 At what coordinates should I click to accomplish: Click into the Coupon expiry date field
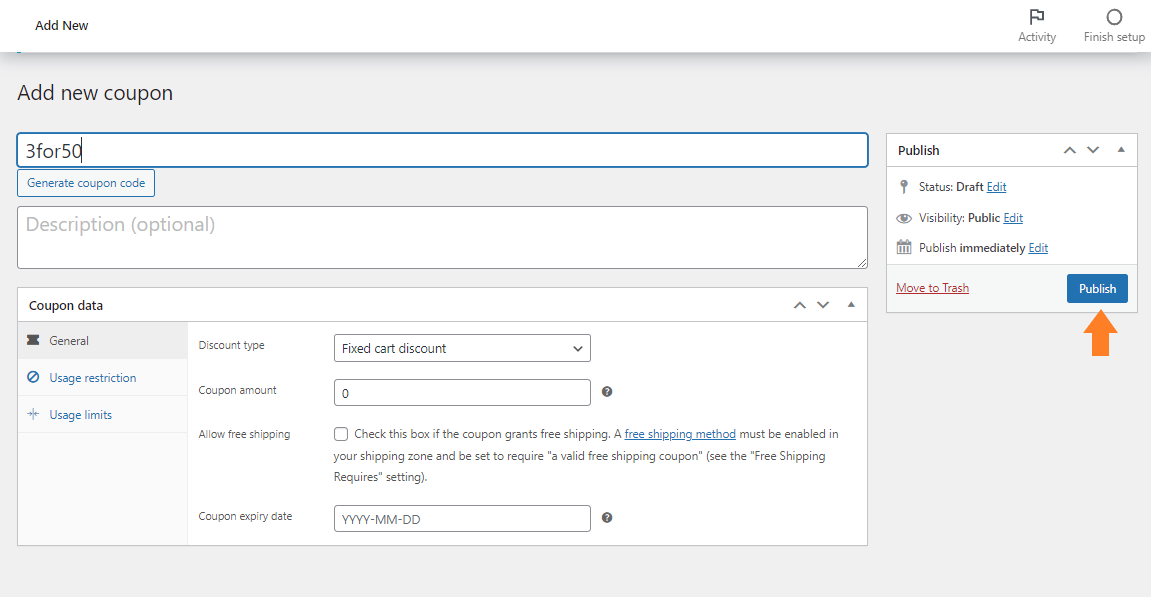[x=462, y=518]
